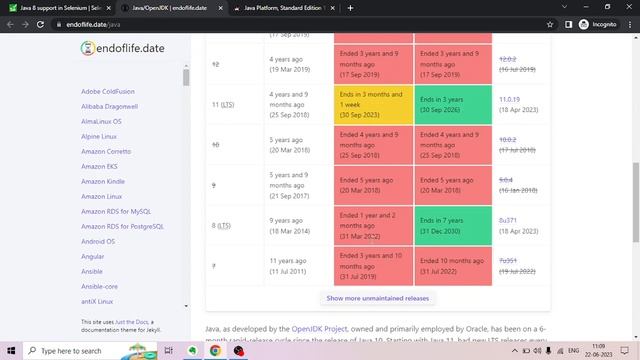640x360 pixels.
Task: Click the browser forward arrow
Action: pos(25,24)
